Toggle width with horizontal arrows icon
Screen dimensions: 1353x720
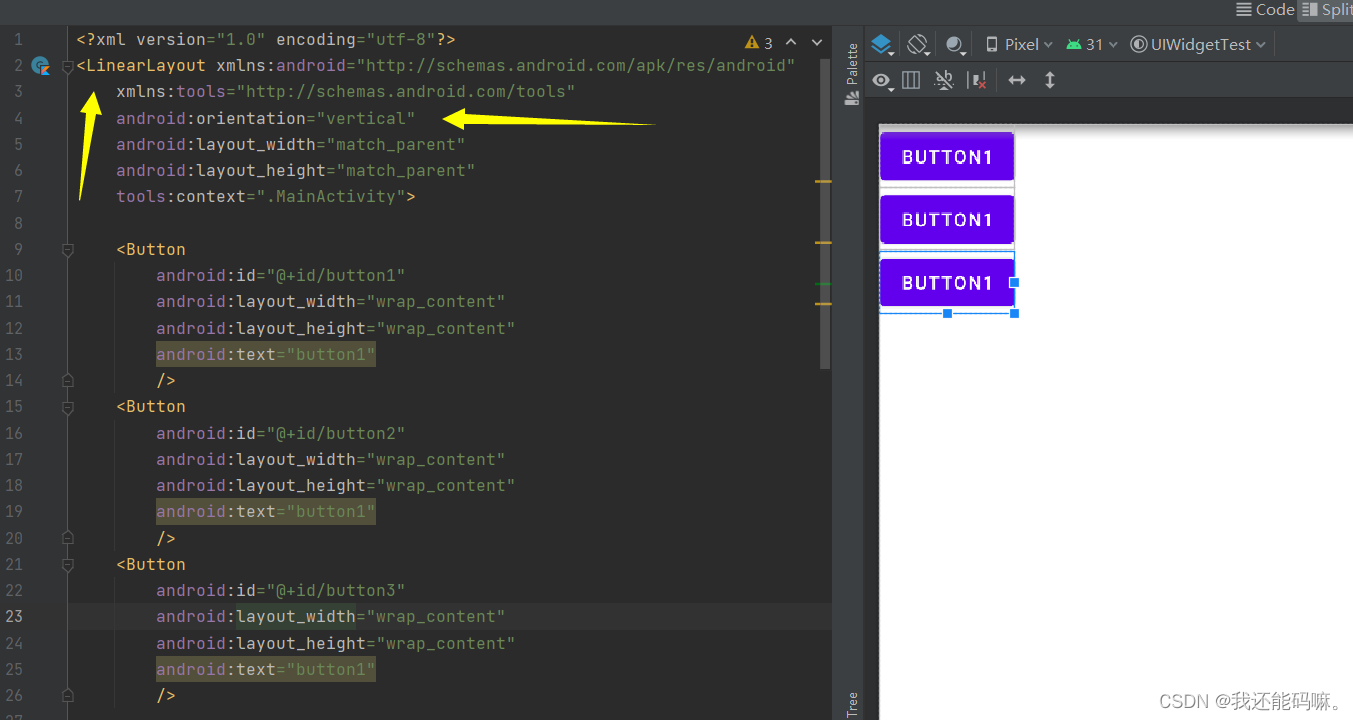1017,80
